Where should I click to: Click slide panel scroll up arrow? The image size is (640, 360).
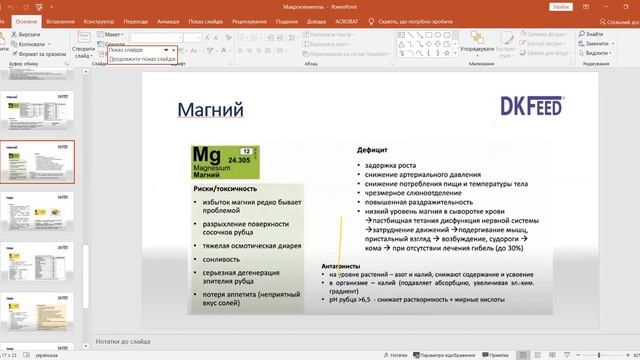point(85,72)
